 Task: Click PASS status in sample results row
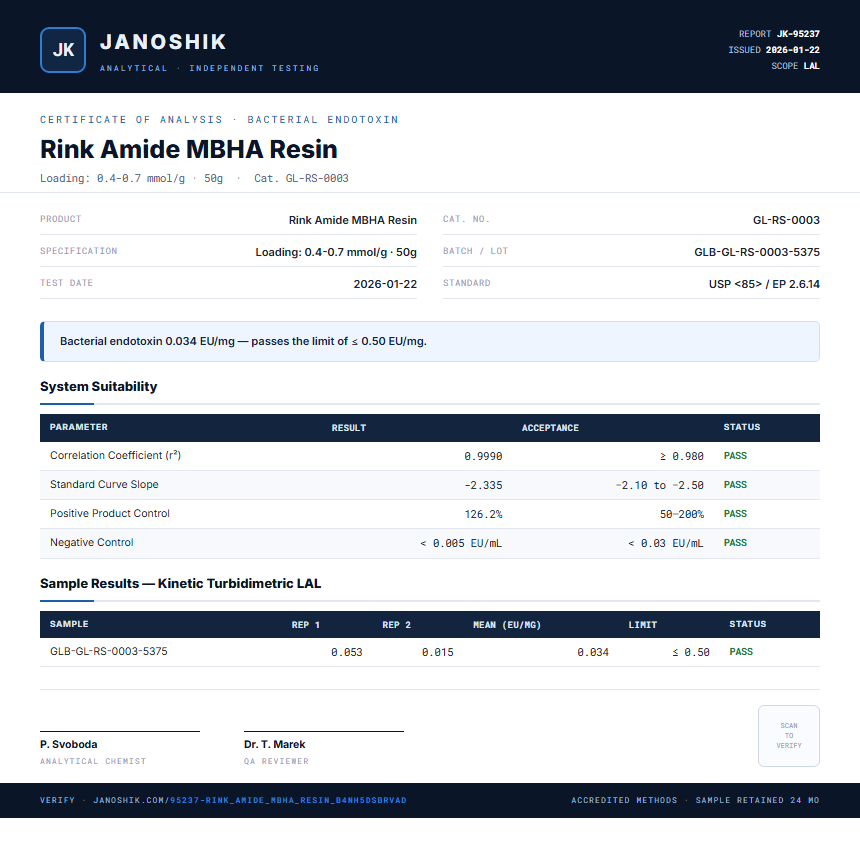click(741, 652)
